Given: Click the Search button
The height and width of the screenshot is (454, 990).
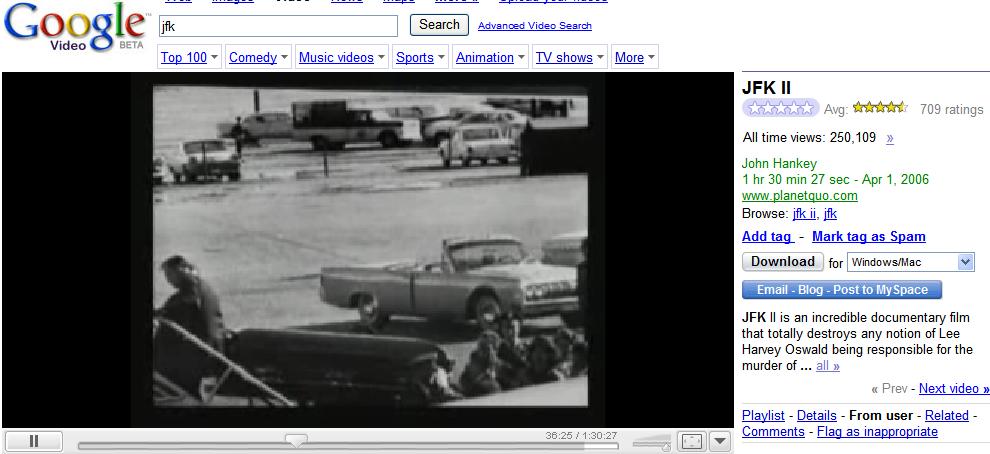Looking at the screenshot, I should click(x=439, y=25).
